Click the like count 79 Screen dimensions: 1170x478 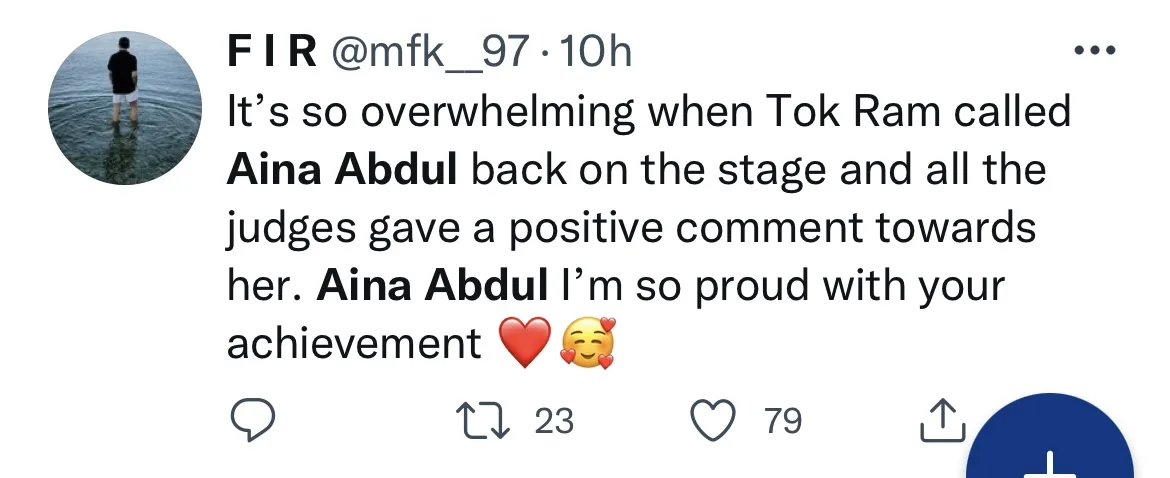click(783, 421)
